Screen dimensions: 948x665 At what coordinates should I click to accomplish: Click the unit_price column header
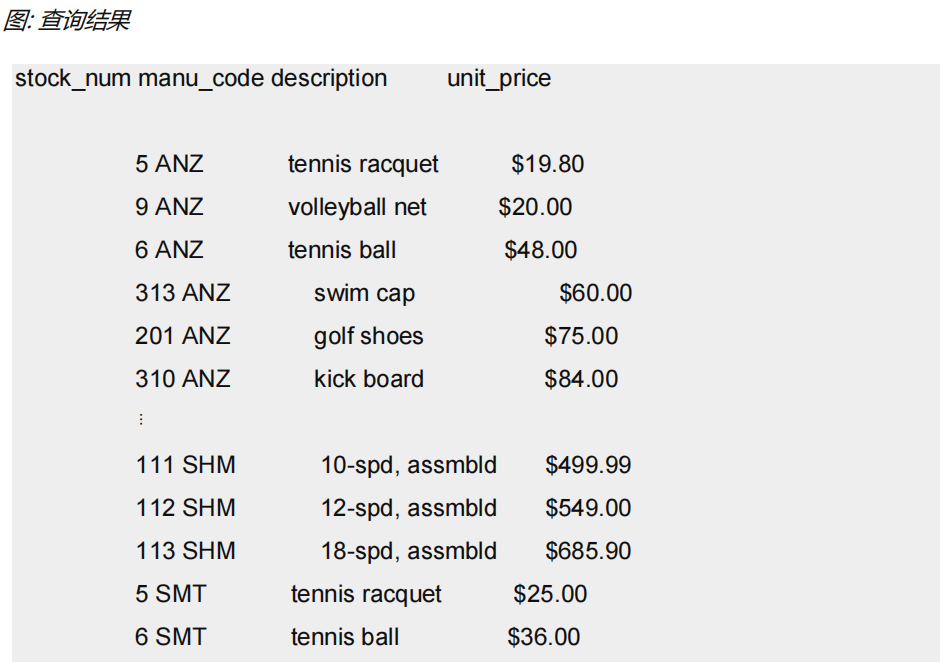(x=499, y=79)
